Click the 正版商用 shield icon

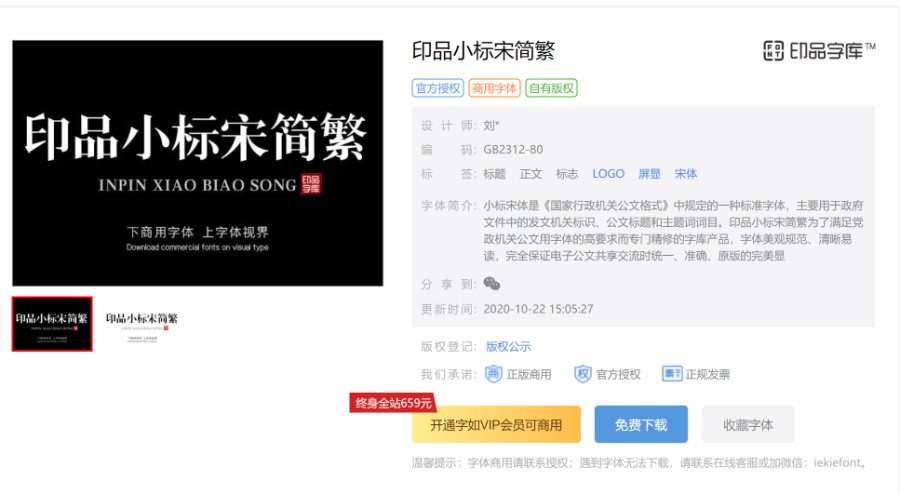[494, 374]
